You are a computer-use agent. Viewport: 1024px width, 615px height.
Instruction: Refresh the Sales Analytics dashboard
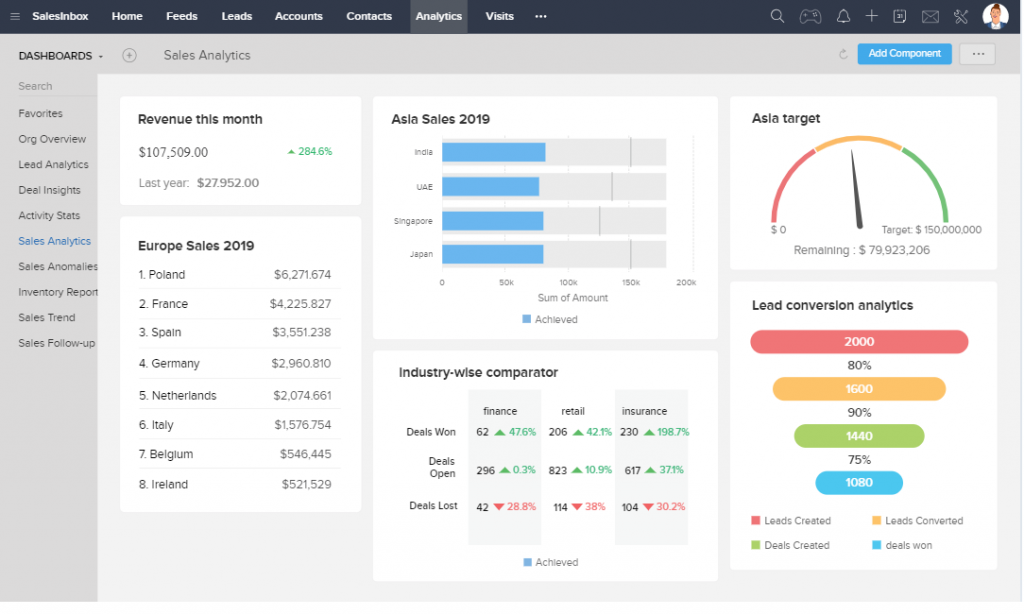click(843, 54)
